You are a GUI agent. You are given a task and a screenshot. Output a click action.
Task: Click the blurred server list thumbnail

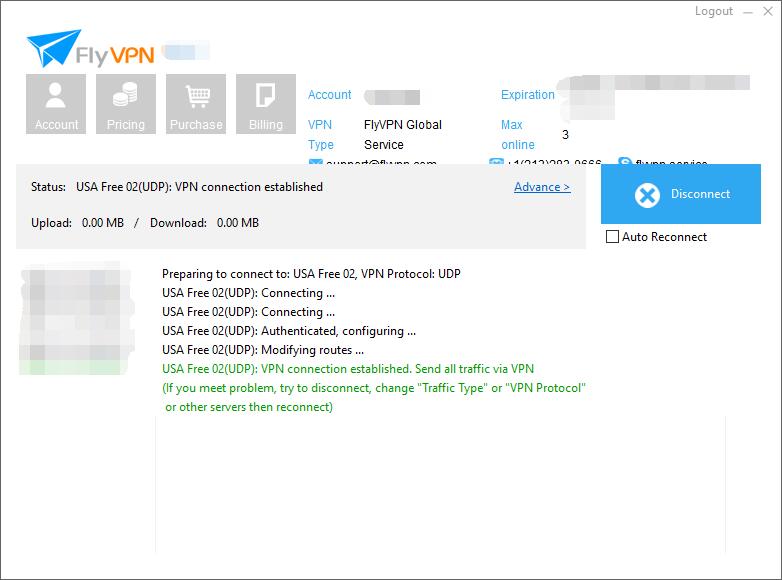click(77, 318)
